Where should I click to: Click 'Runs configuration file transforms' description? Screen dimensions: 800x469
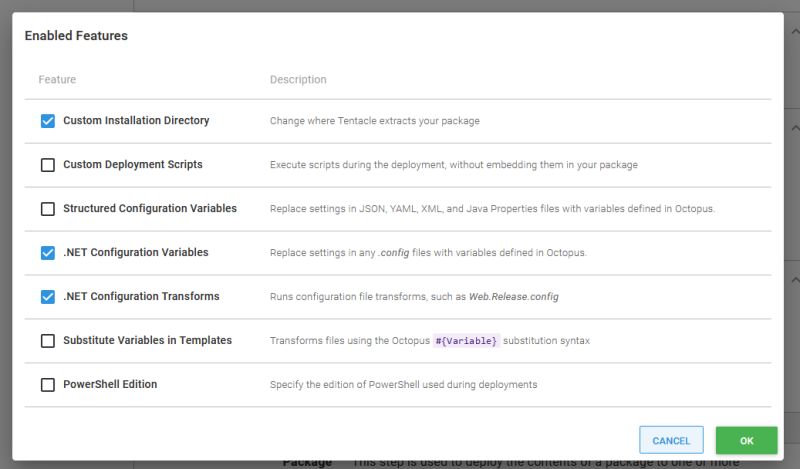414,297
